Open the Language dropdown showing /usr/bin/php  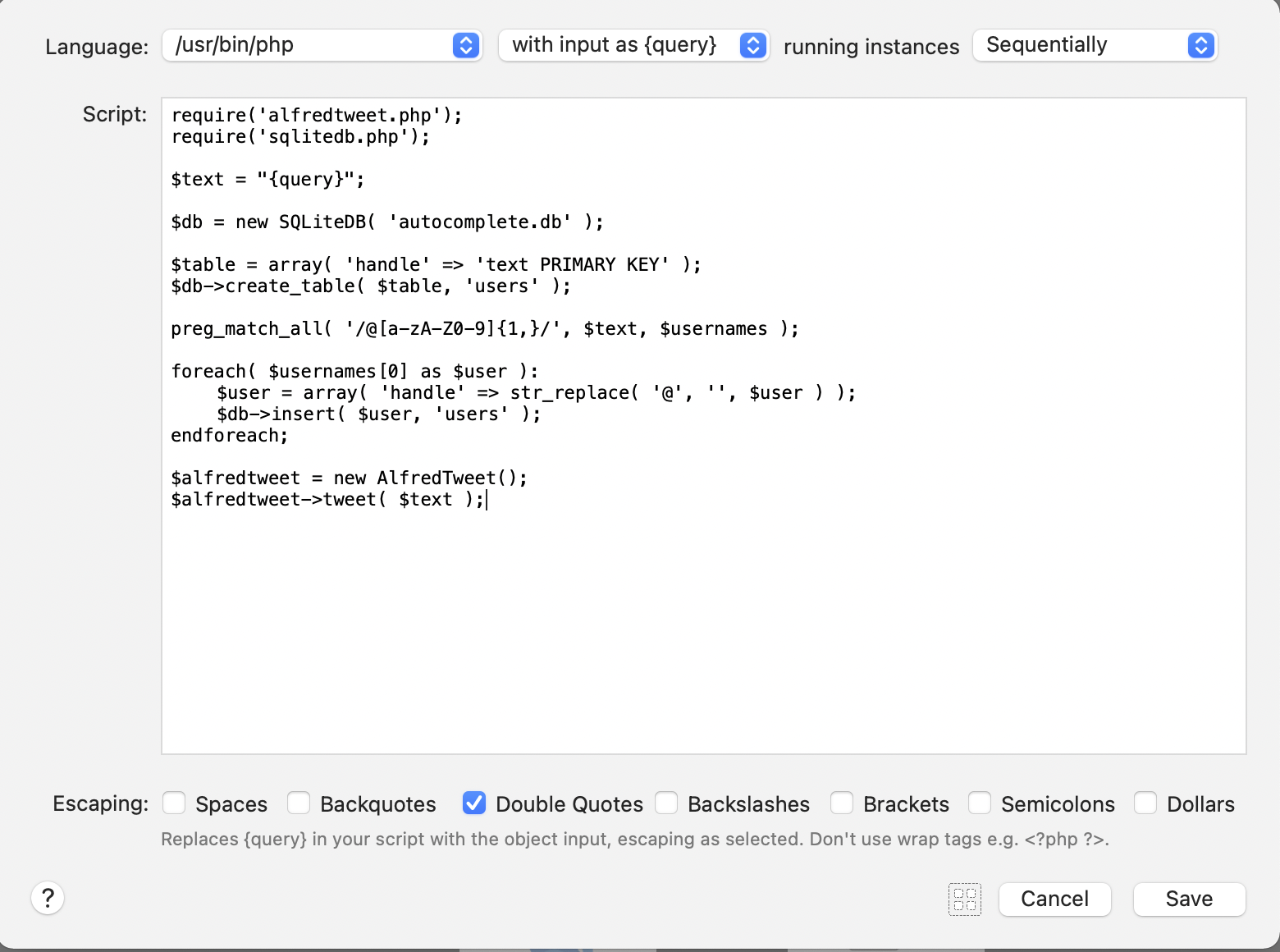[x=322, y=45]
